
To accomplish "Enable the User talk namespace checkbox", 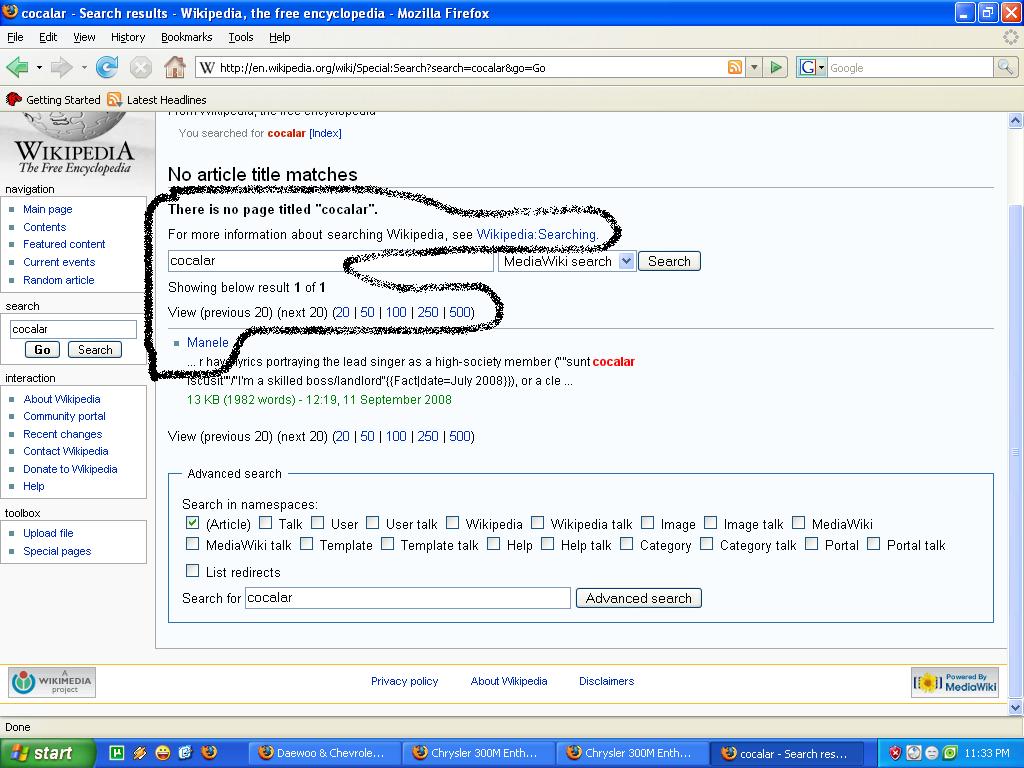I will 372,522.
